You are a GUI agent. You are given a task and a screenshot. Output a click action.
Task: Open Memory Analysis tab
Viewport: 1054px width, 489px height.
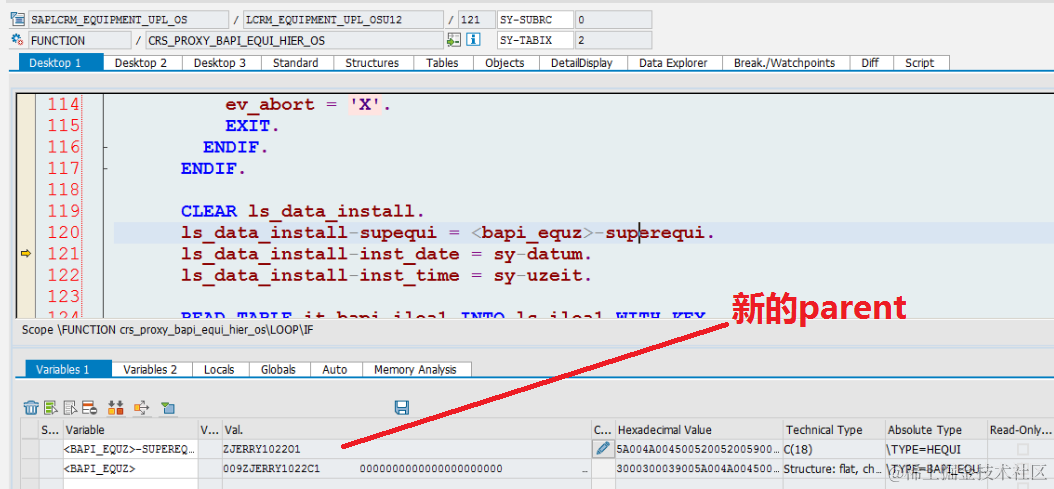click(x=415, y=369)
